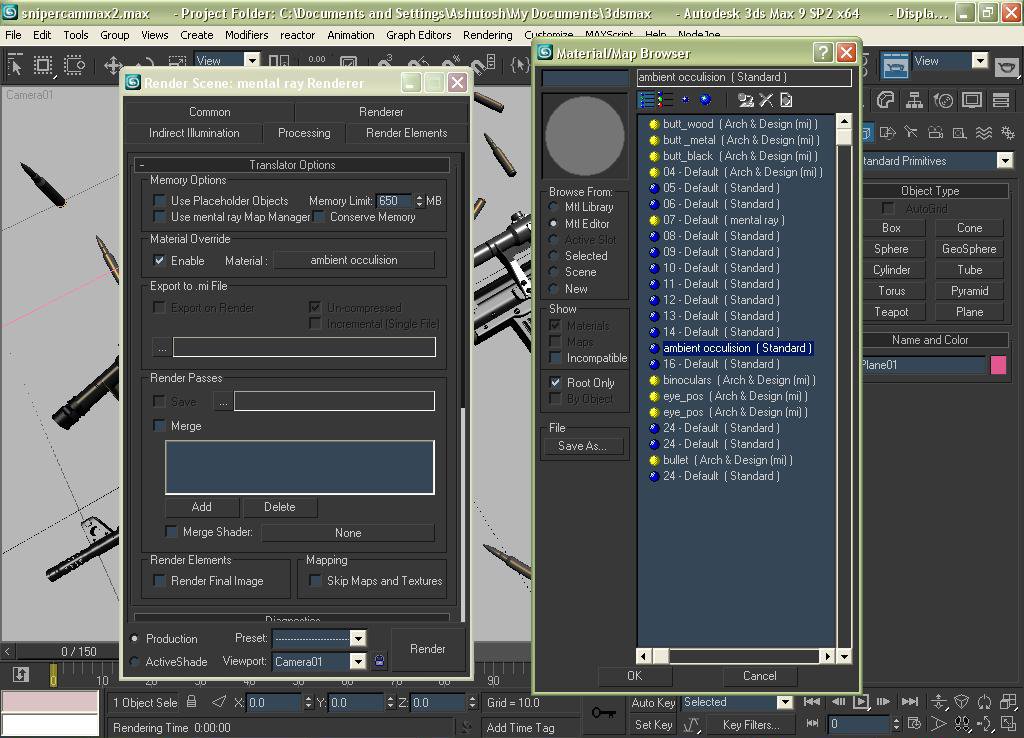Image resolution: width=1024 pixels, height=738 pixels.
Task: Open the Utilities panel tab icon
Action: coord(1000,100)
